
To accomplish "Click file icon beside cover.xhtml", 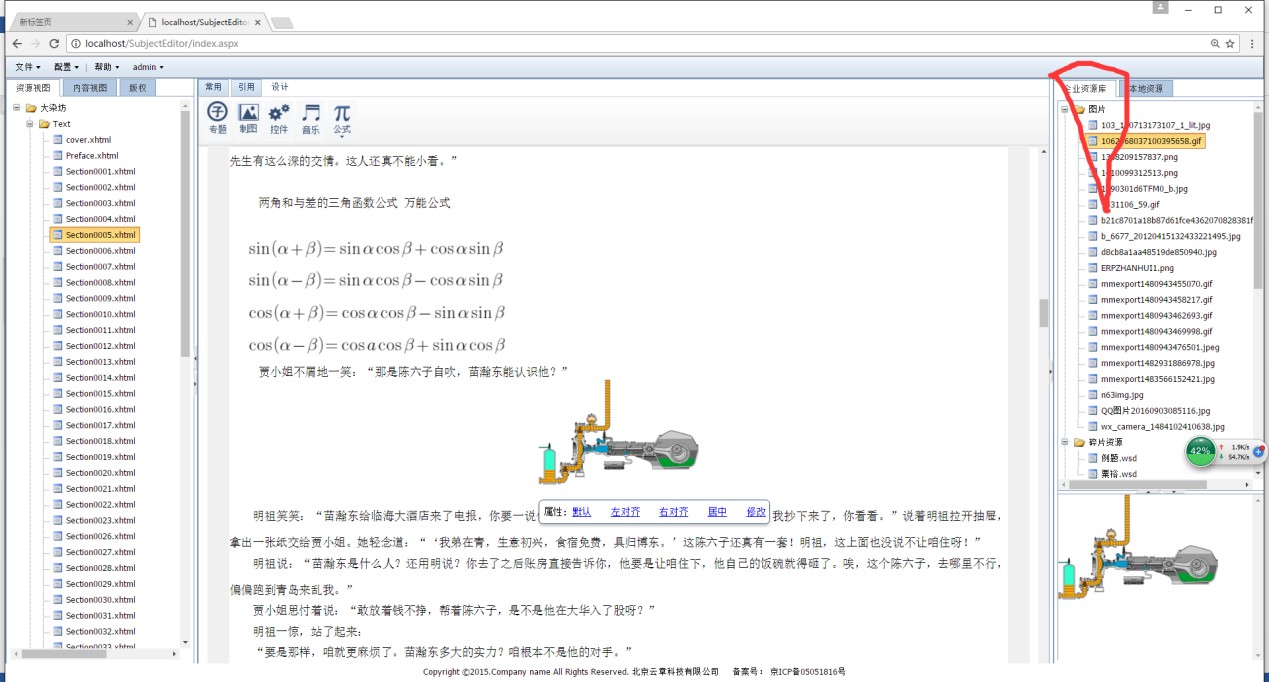I will pos(57,140).
